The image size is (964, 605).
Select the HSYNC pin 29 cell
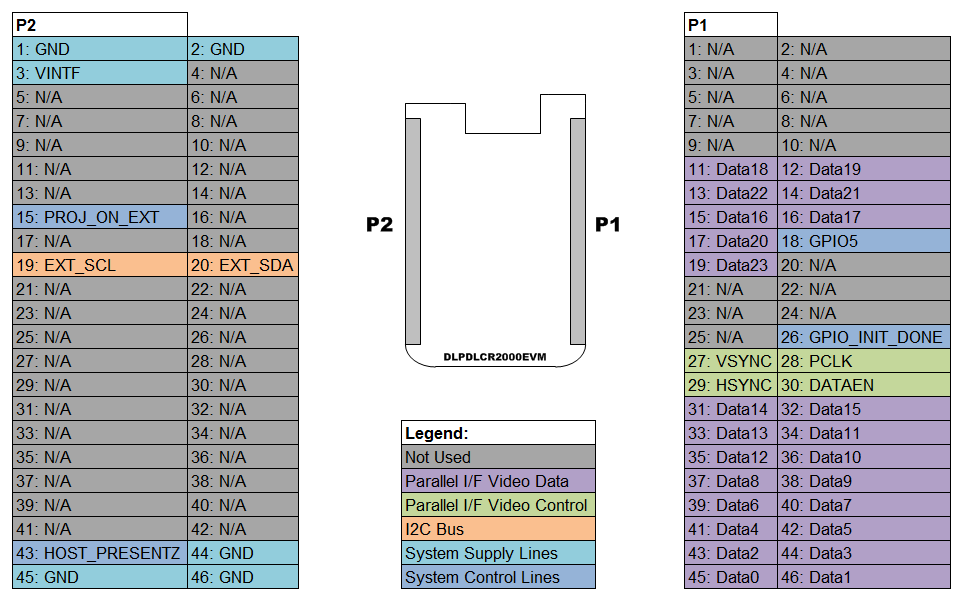pyautogui.click(x=730, y=385)
